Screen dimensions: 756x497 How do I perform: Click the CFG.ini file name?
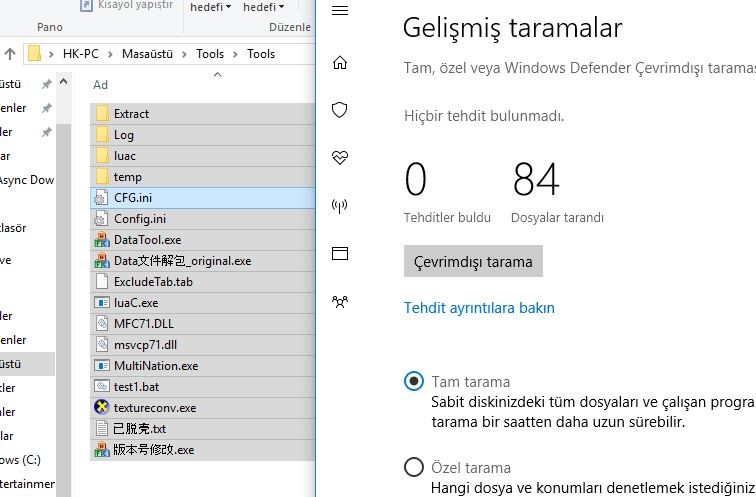[x=133, y=198]
